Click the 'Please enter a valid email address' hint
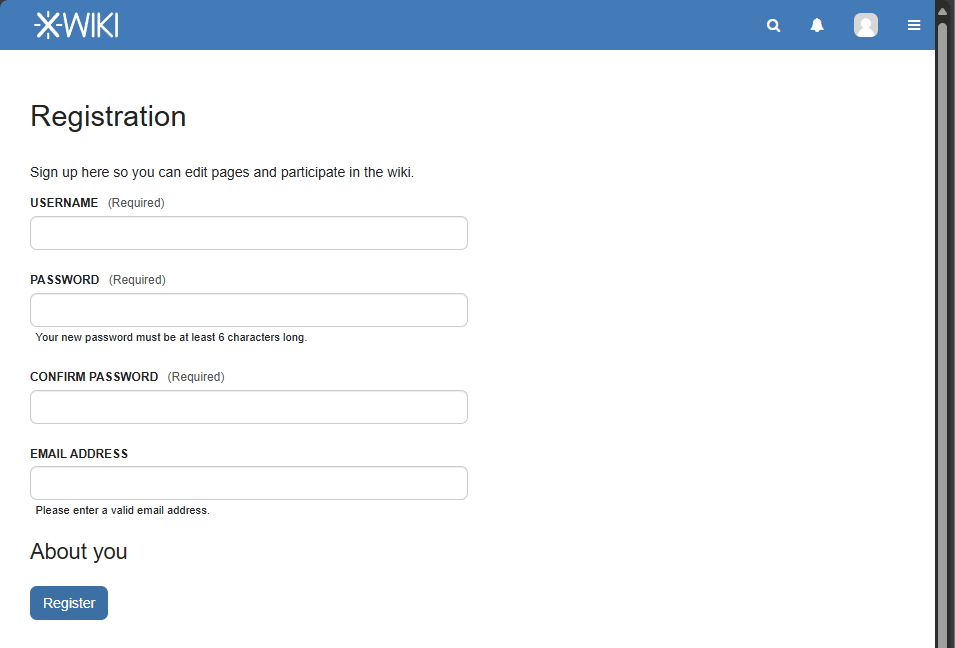This screenshot has width=955, height=648. pos(122,510)
